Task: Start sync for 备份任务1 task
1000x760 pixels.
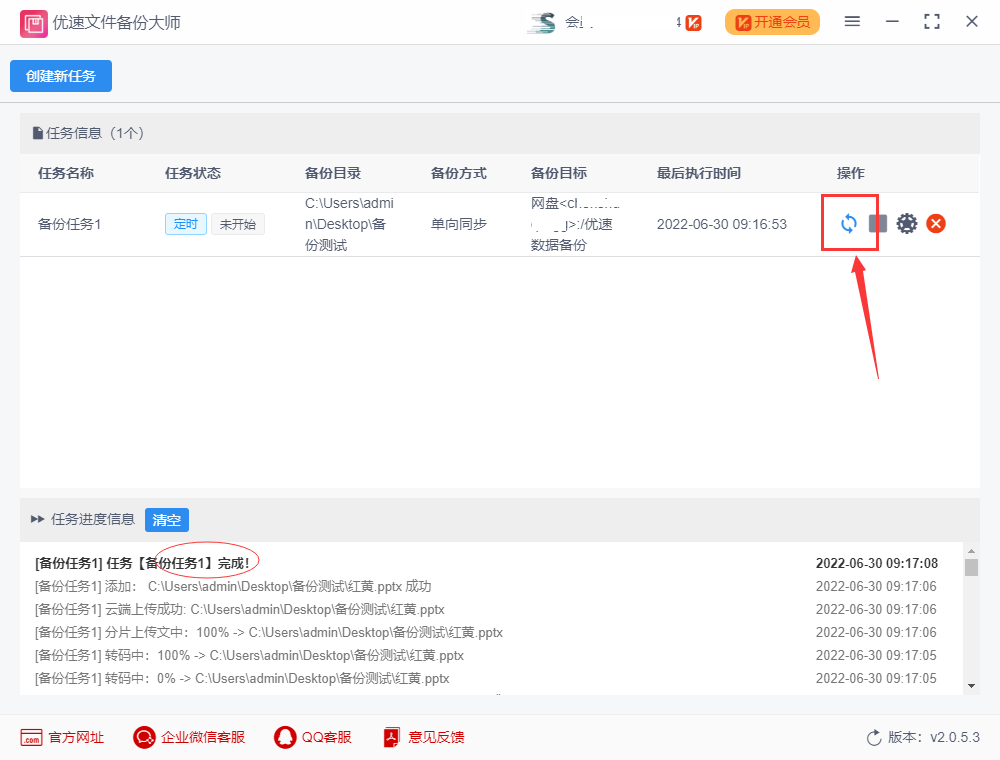Action: pyautogui.click(x=849, y=223)
